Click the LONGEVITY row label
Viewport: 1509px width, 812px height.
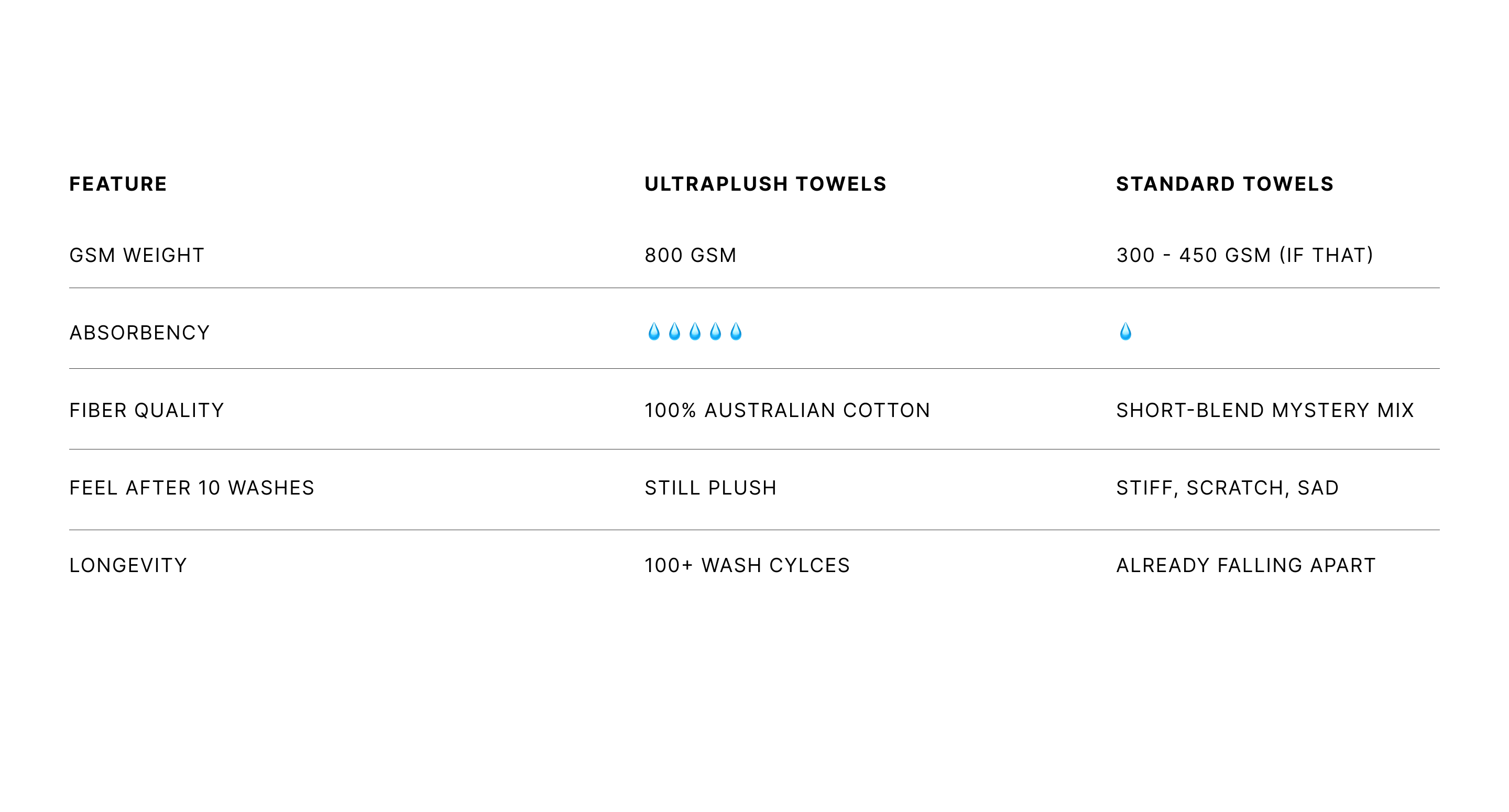(x=128, y=565)
